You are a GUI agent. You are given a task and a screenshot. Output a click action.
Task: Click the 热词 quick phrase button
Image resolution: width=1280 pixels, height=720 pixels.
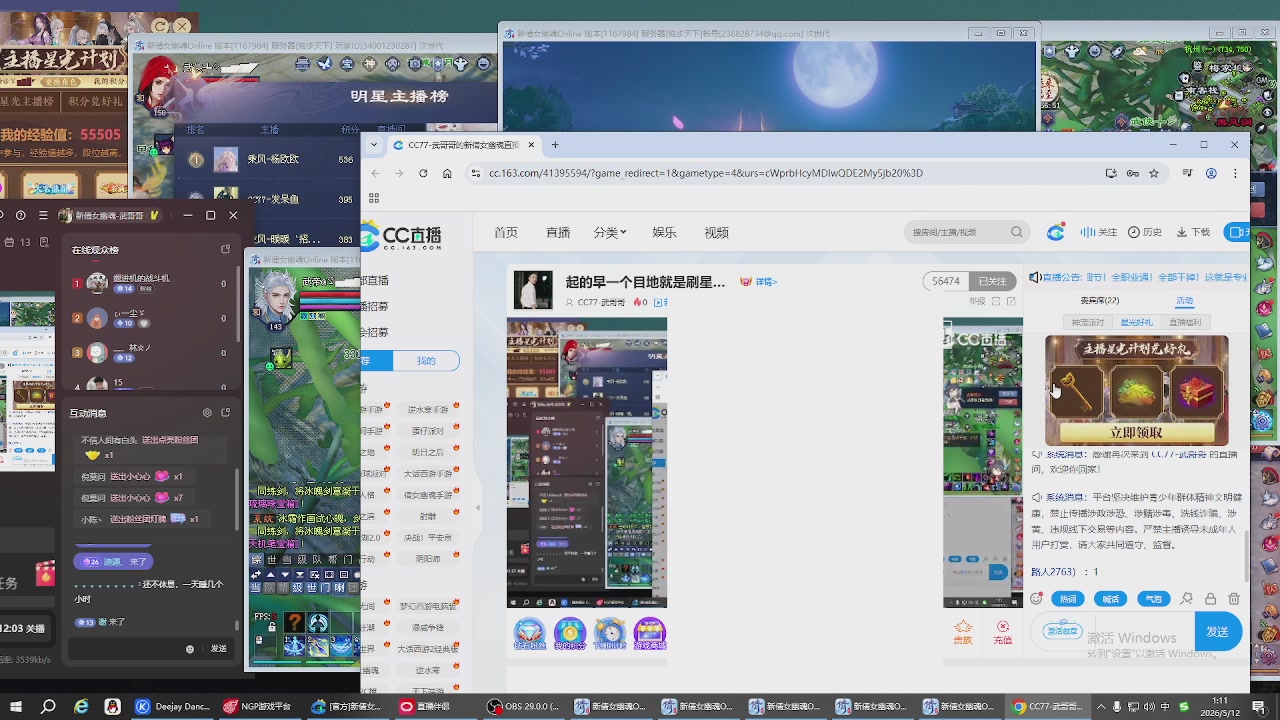[x=1069, y=599]
